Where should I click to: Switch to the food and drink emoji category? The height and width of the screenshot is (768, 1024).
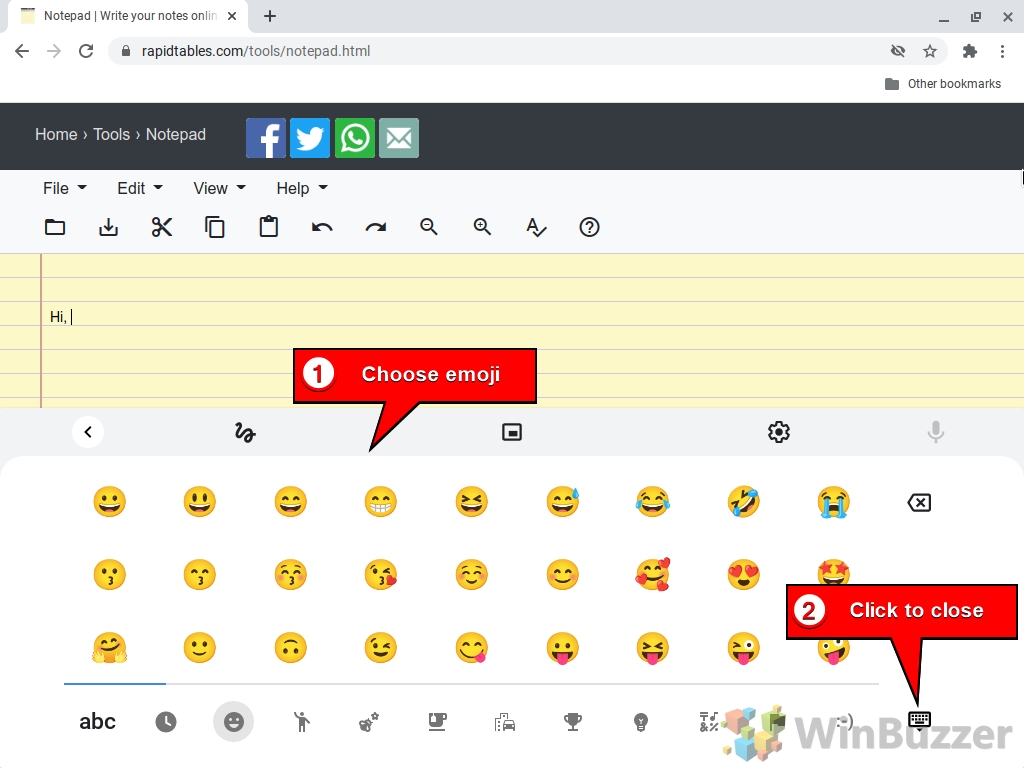coord(437,721)
